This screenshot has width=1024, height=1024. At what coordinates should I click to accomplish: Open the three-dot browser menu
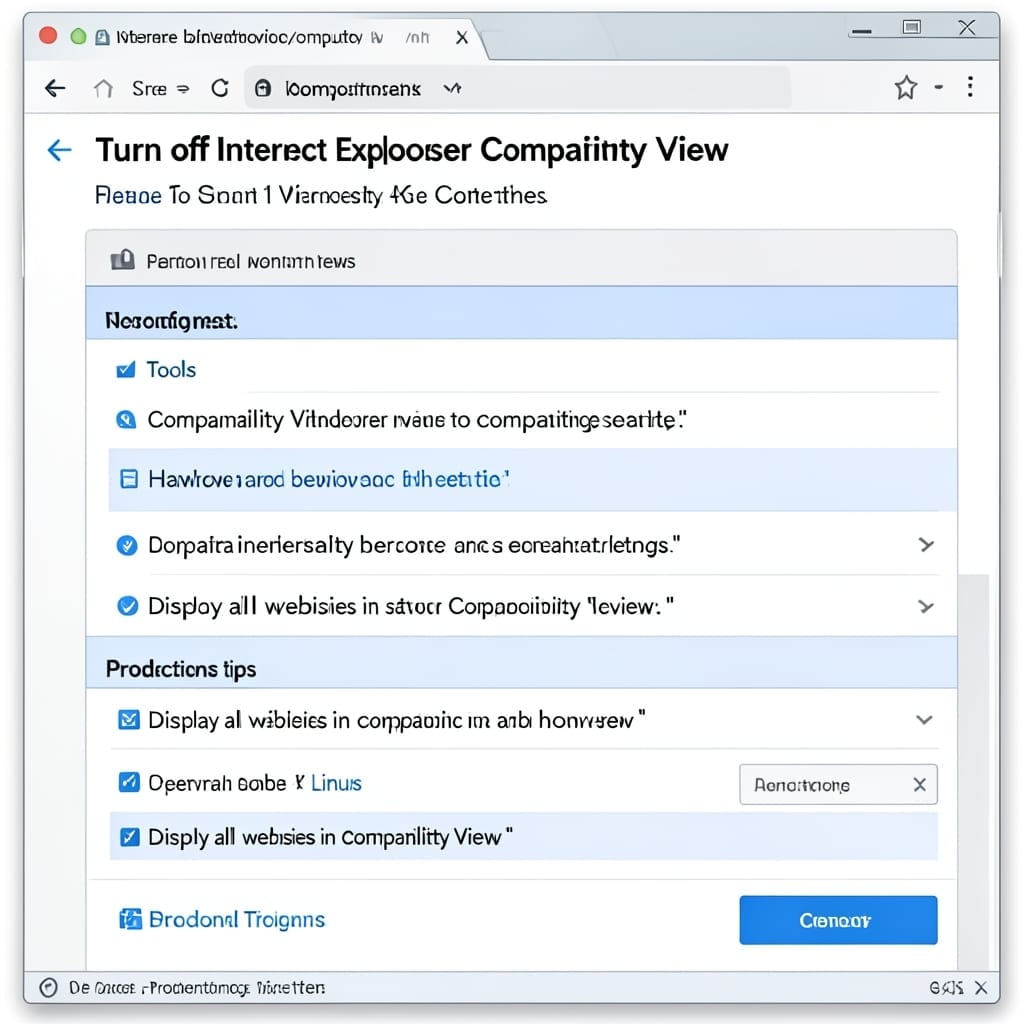point(970,86)
